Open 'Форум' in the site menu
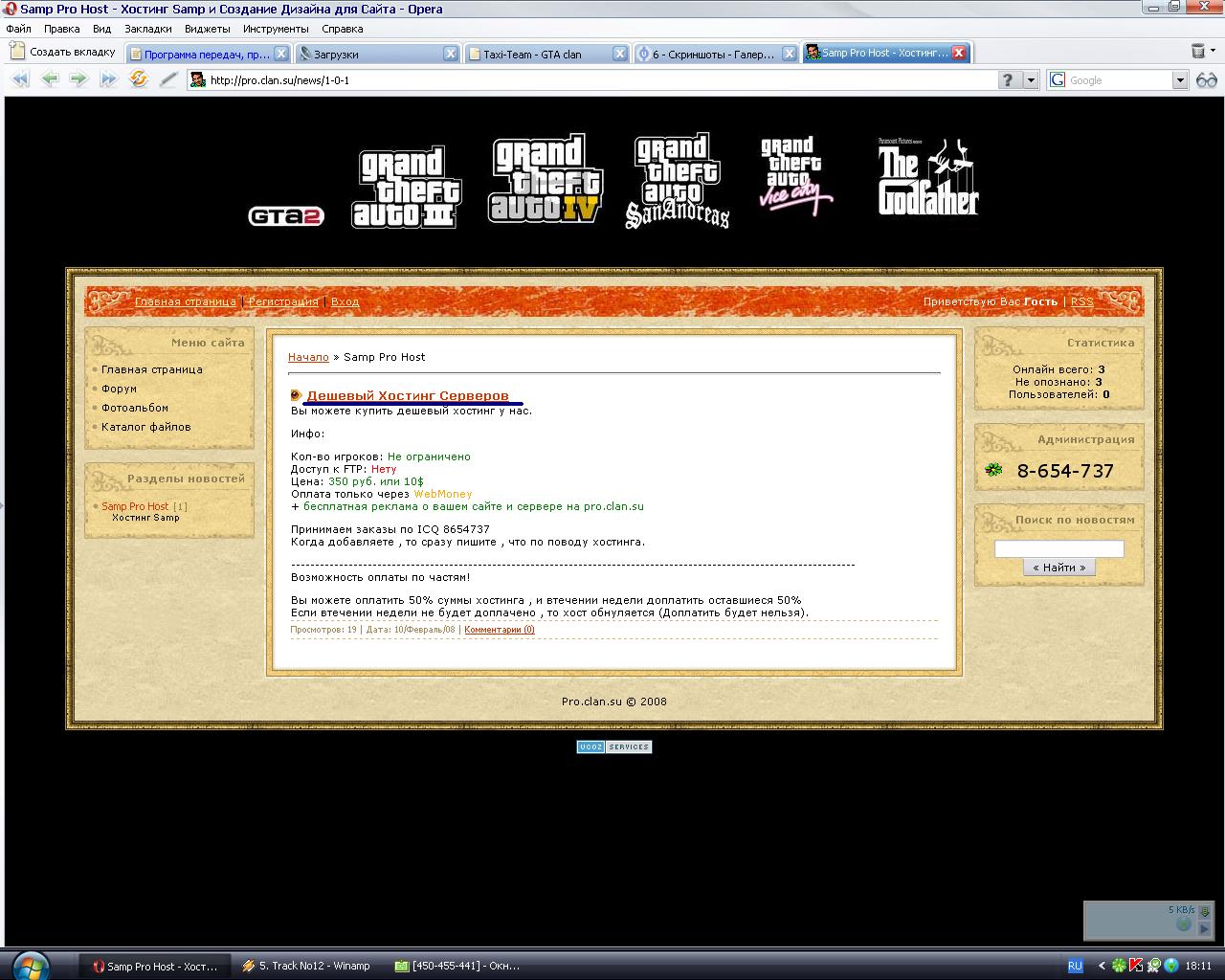The width and height of the screenshot is (1225, 980). (120, 389)
